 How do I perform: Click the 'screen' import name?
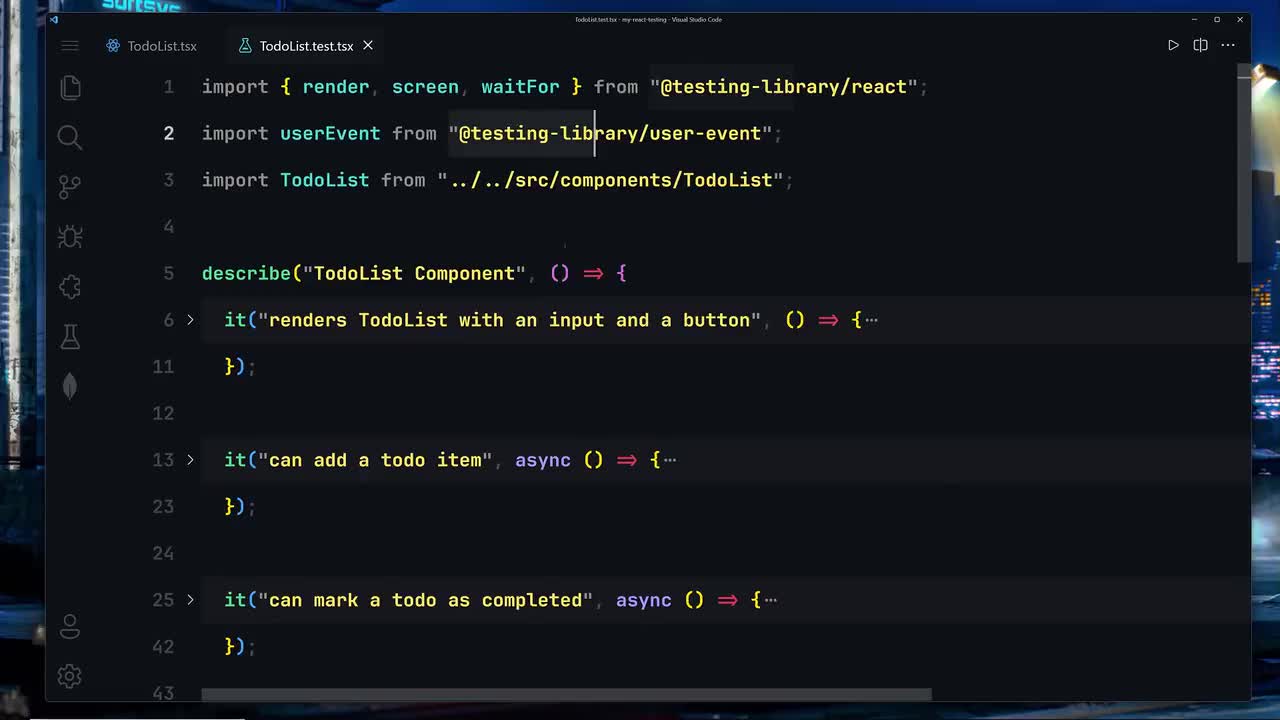425,87
